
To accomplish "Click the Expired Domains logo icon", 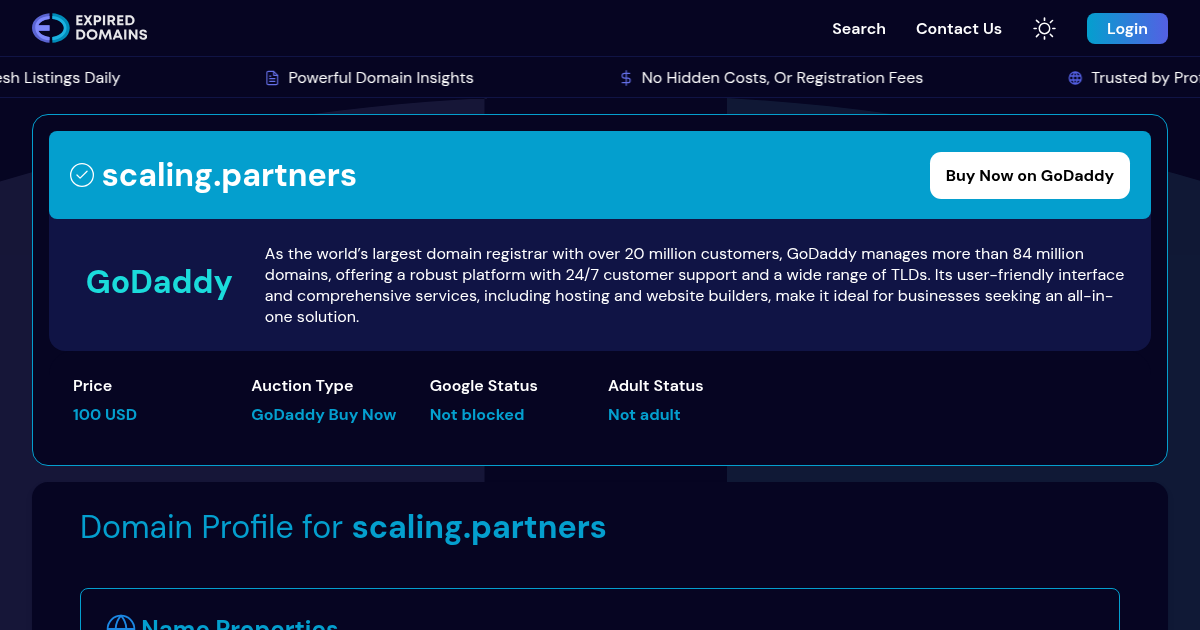I will pos(48,28).
